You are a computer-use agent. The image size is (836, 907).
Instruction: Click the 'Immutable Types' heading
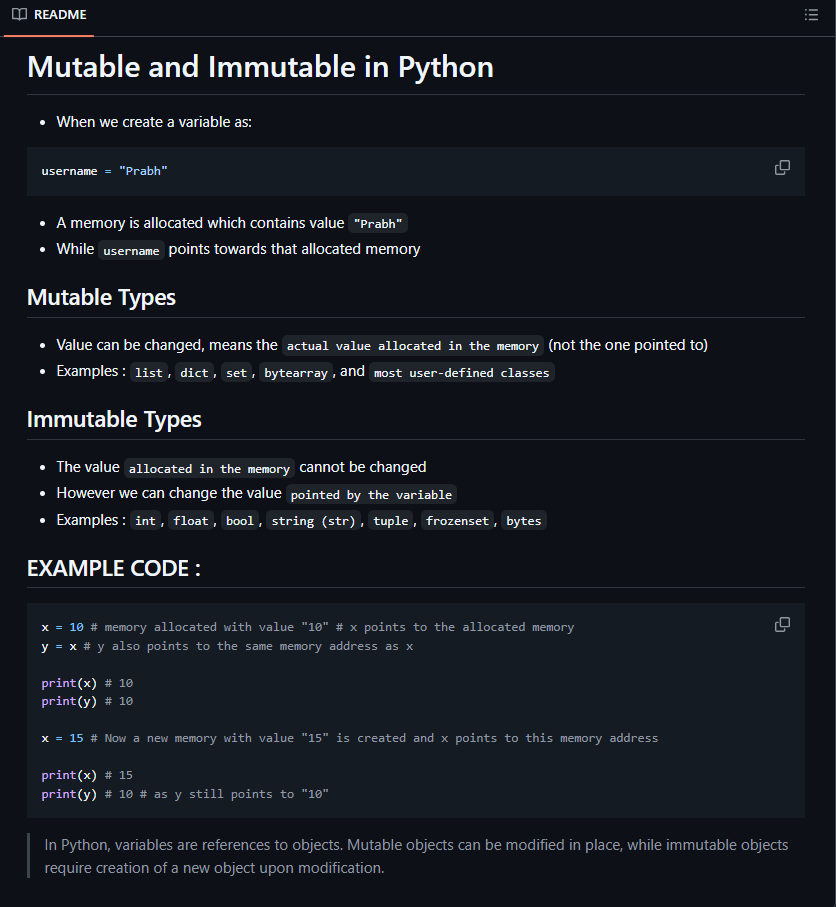coord(114,419)
